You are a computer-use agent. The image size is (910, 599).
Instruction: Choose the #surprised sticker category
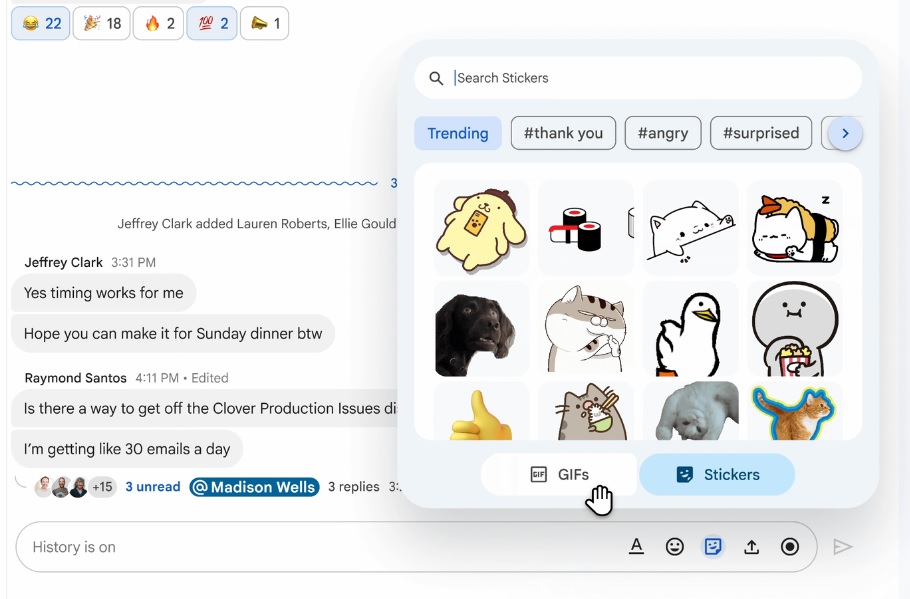pyautogui.click(x=761, y=133)
